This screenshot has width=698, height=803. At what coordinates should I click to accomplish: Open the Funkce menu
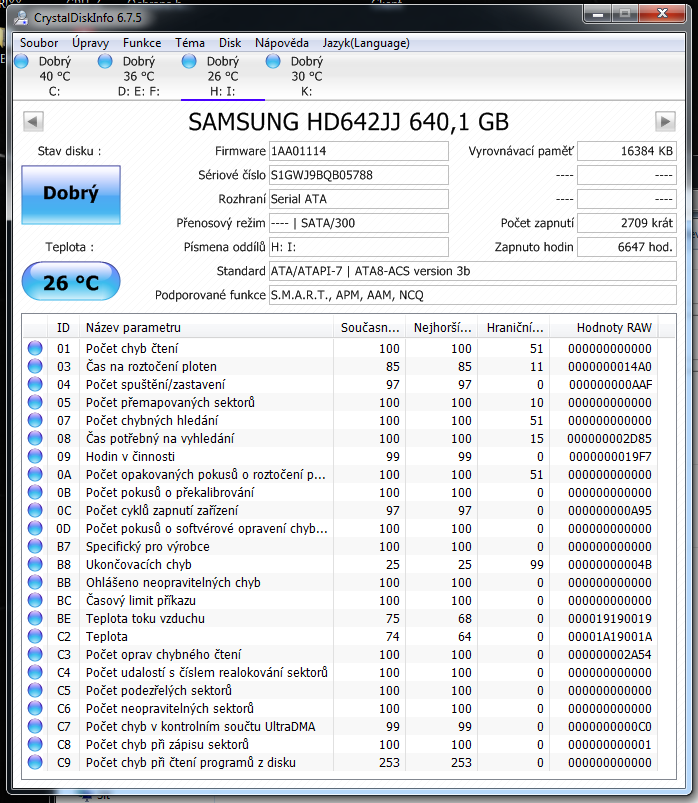coord(142,43)
